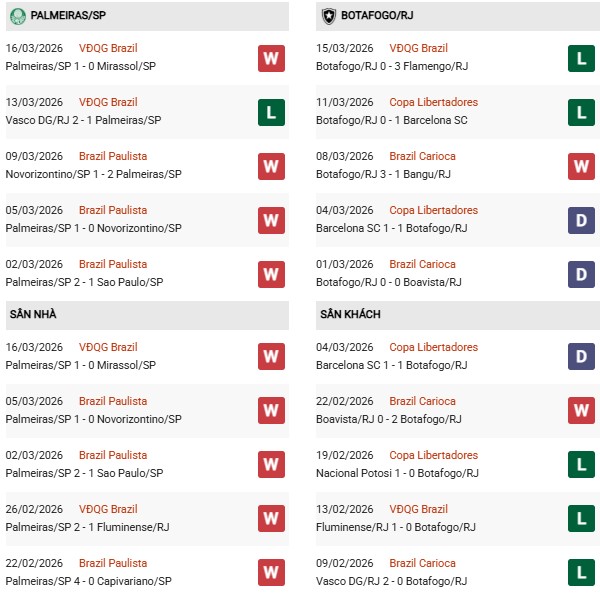Click the D badge for Botafogo 0-0 Boavista

(x=581, y=274)
